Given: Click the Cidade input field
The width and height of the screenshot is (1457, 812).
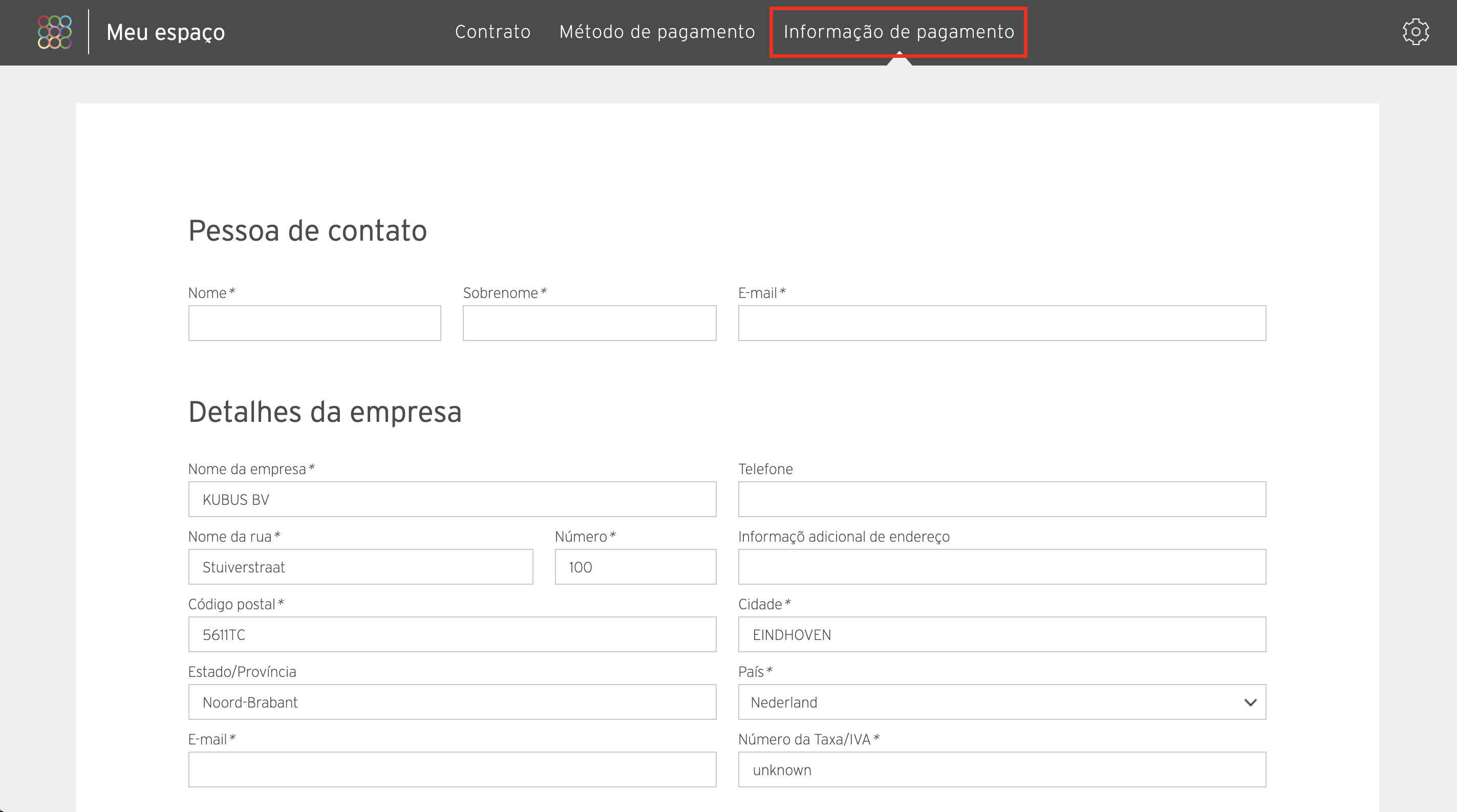Looking at the screenshot, I should 1002,635.
